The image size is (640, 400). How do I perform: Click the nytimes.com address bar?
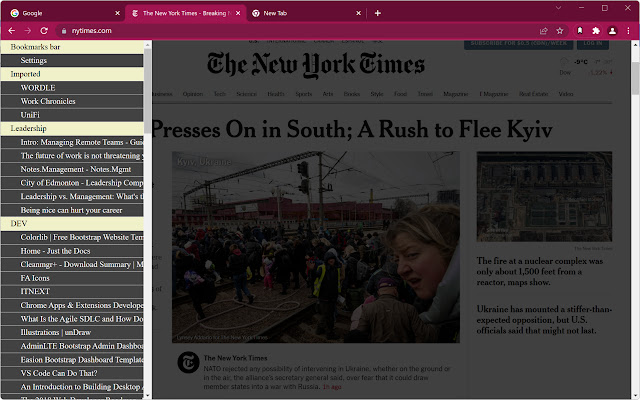click(x=296, y=31)
